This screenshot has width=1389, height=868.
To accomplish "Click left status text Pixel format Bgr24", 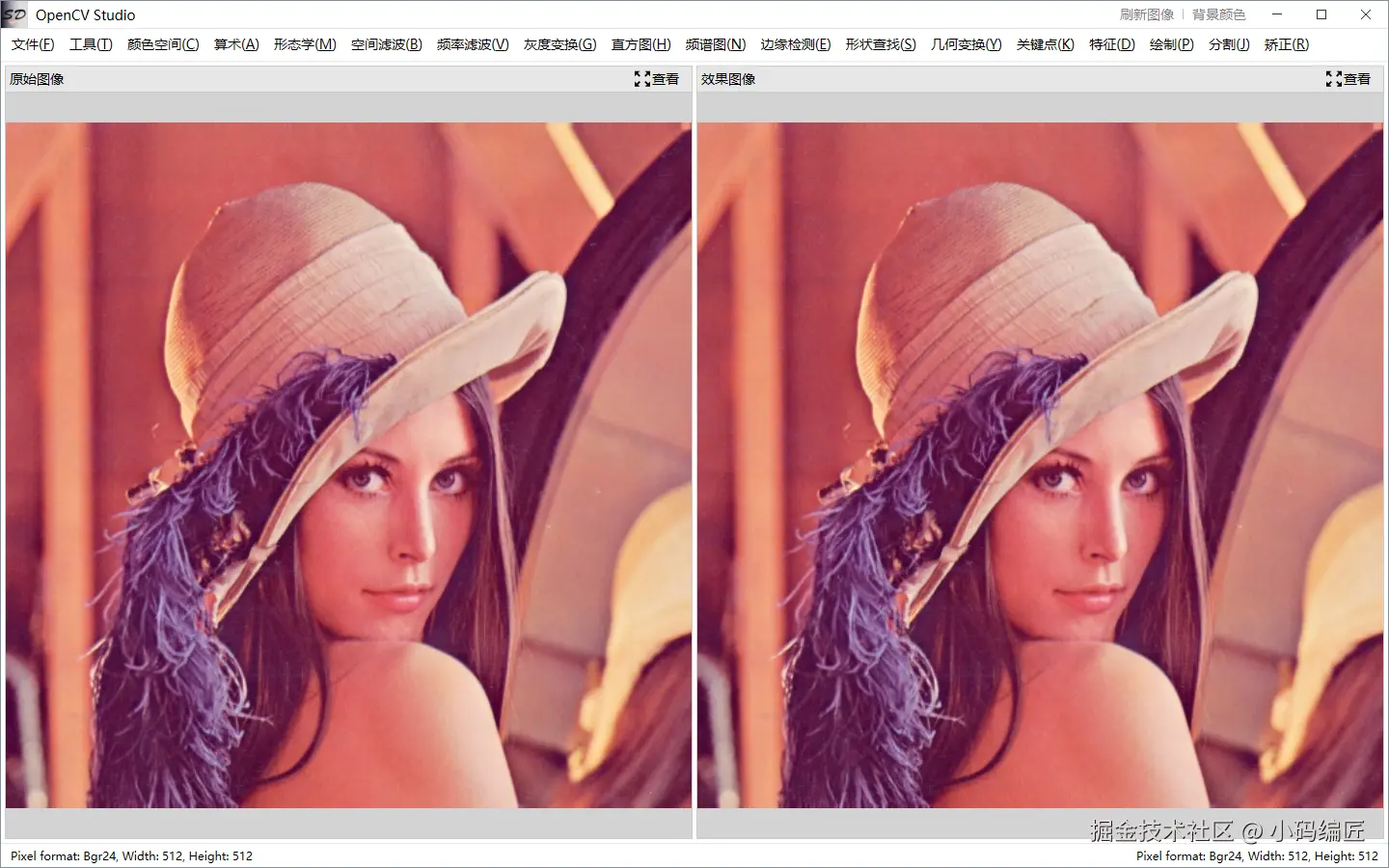I will 132,855.
